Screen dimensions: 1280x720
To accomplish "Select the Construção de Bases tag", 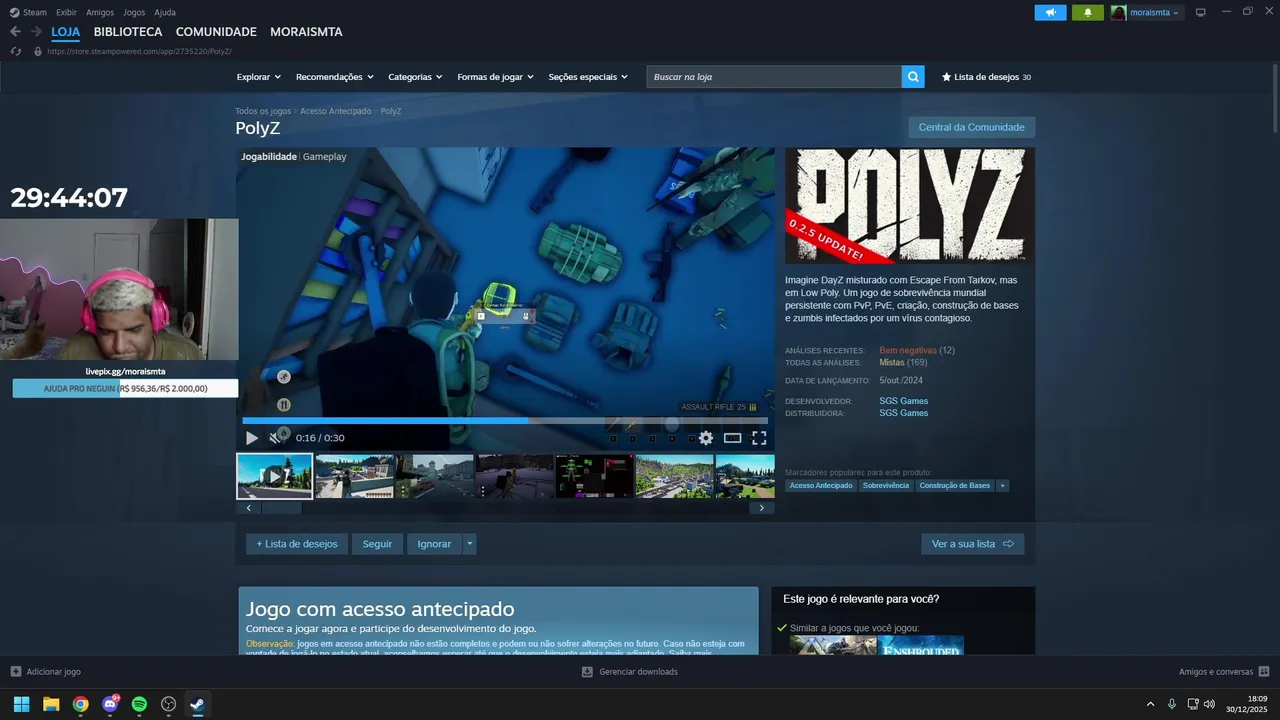I will coord(955,486).
